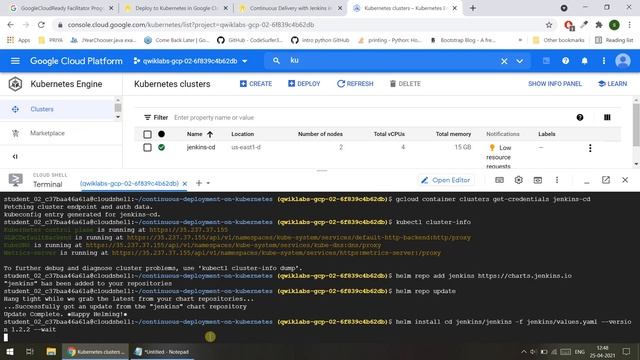Image resolution: width=640 pixels, height=360 pixels.
Task: Click Open Editor in Cloud Shell
Action: tap(445, 180)
